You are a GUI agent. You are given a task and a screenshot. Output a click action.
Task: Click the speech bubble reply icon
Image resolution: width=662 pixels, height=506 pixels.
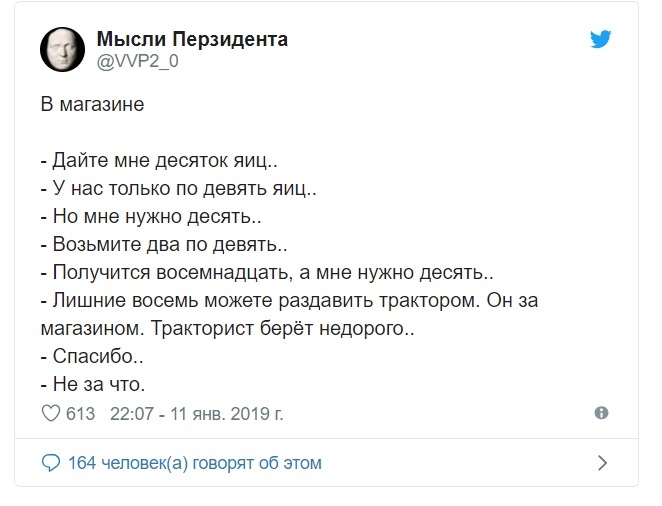click(51, 463)
